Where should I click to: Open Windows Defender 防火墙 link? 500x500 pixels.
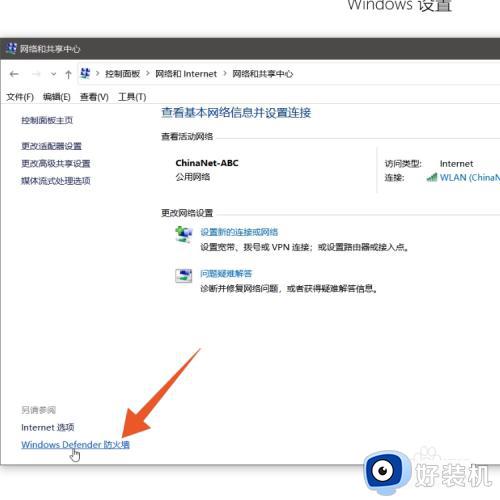click(x=75, y=445)
